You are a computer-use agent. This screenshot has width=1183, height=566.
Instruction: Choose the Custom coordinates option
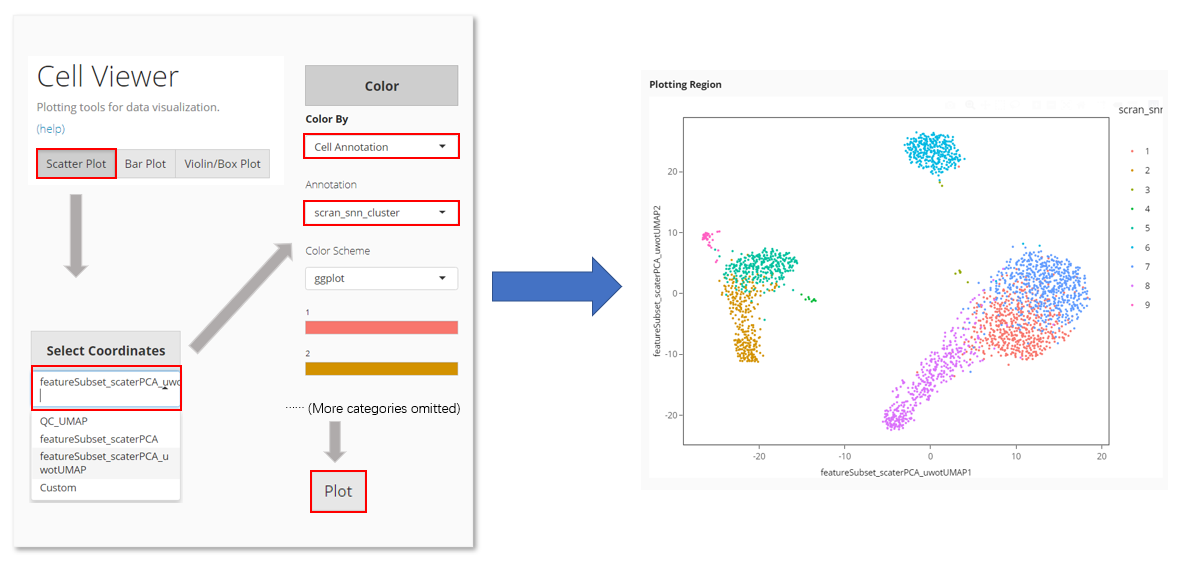point(58,488)
